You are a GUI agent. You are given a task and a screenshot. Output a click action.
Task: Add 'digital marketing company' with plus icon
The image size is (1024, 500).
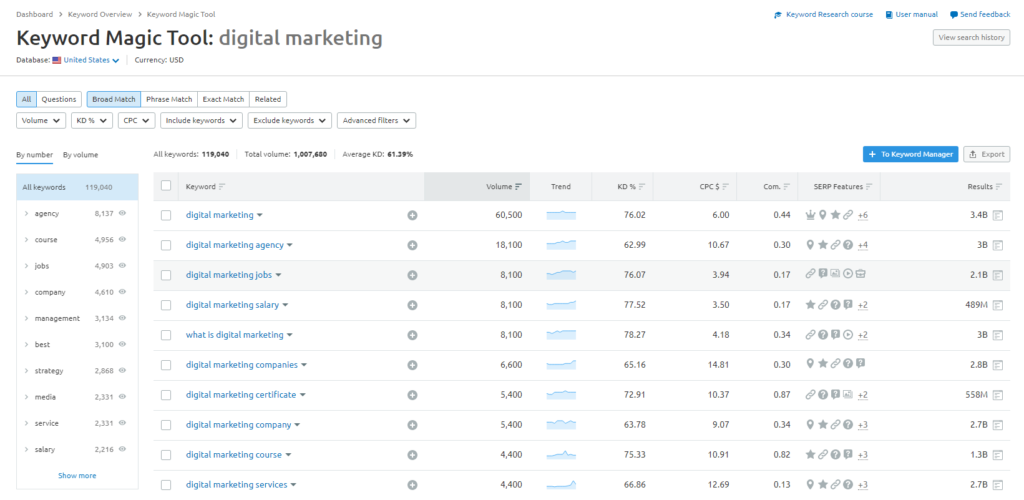pos(412,425)
